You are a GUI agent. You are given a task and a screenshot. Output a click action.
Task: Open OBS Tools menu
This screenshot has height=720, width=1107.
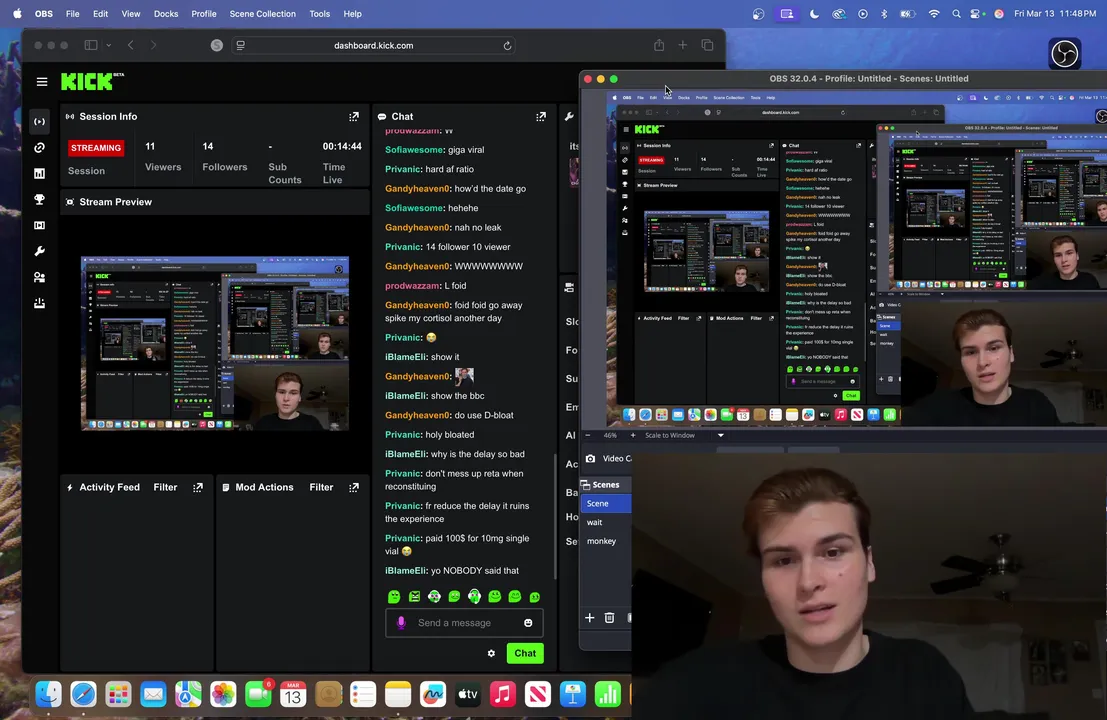pyautogui.click(x=320, y=13)
